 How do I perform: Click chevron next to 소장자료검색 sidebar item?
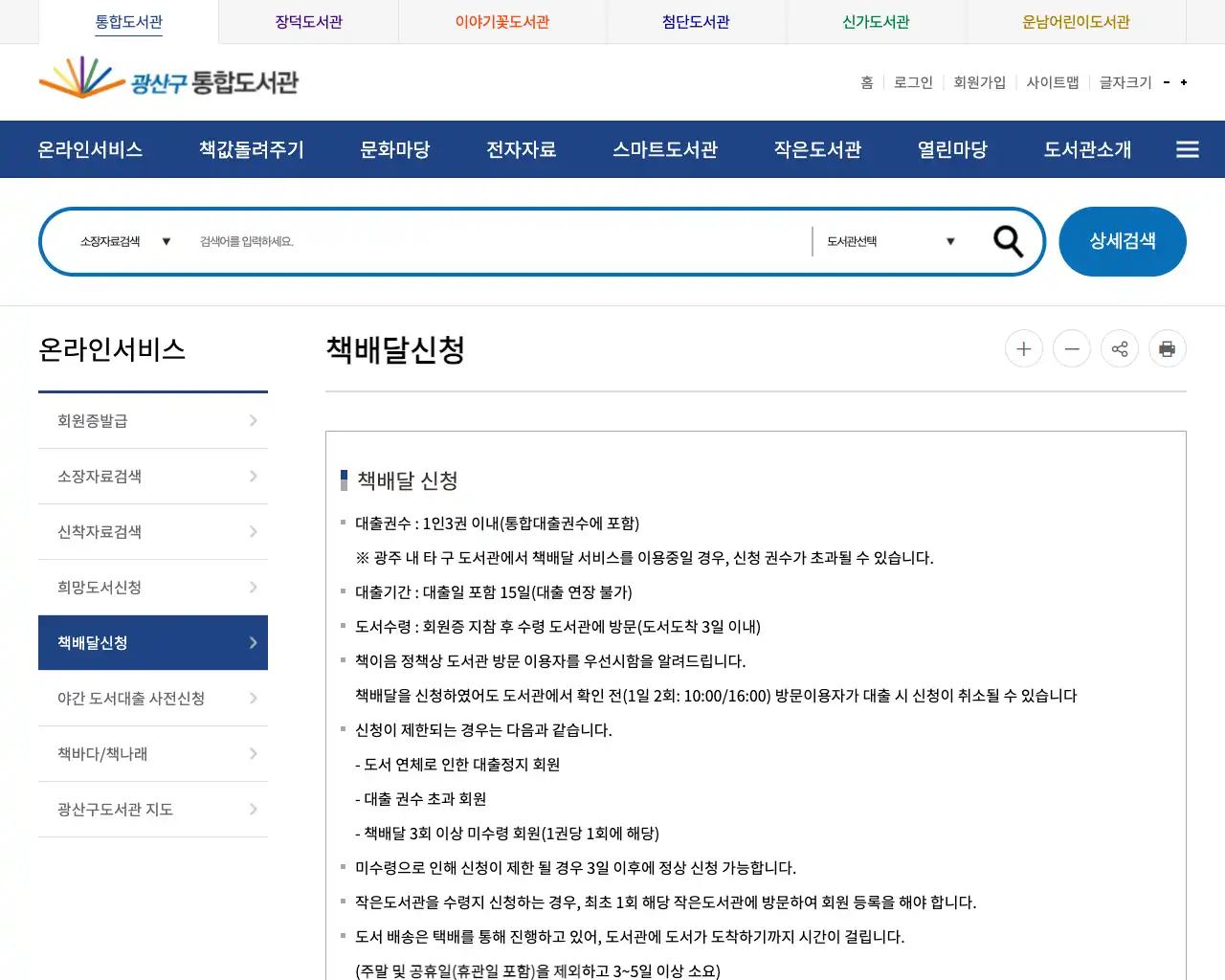(x=253, y=476)
